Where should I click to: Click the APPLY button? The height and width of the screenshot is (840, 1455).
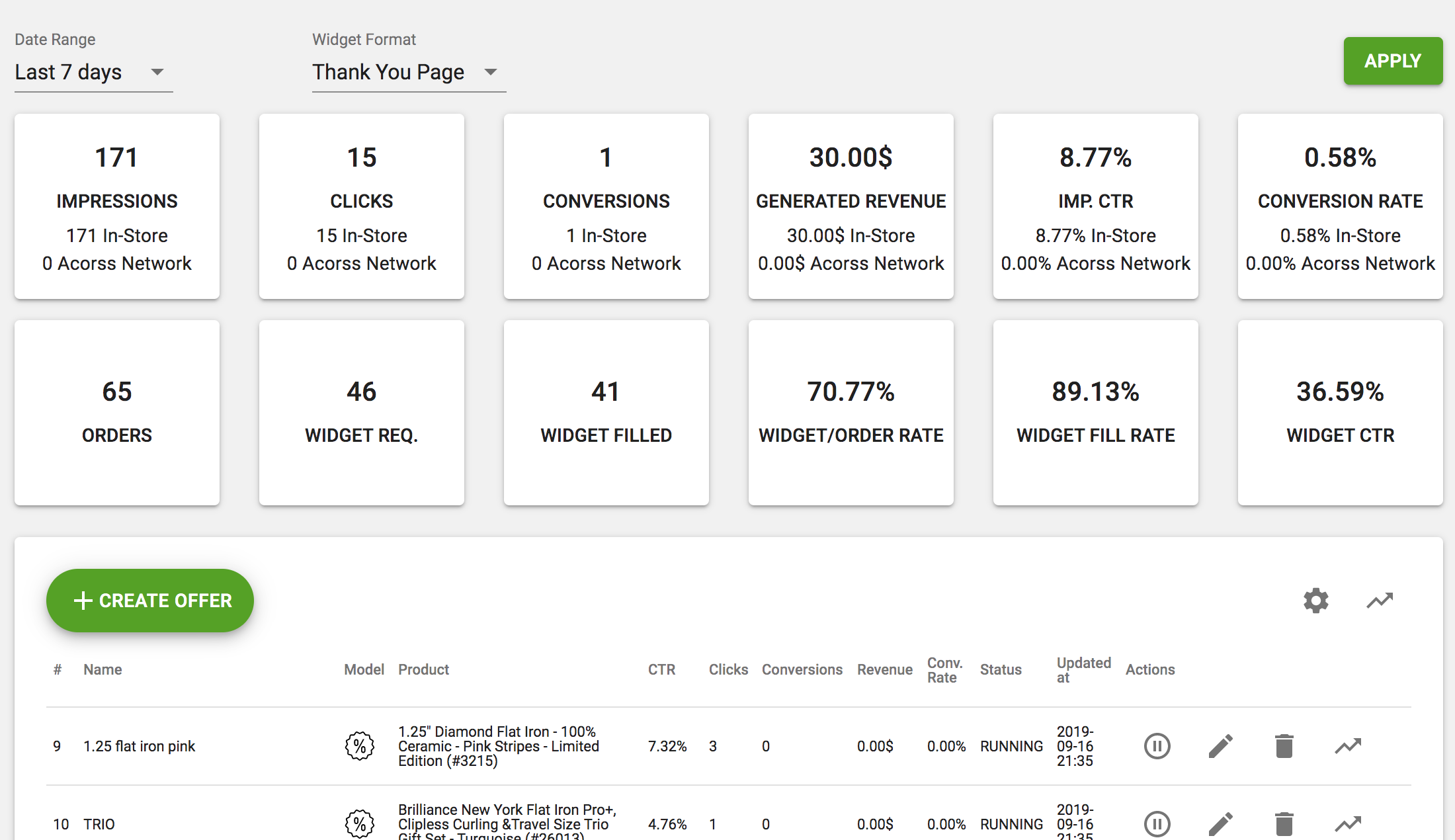point(1393,61)
